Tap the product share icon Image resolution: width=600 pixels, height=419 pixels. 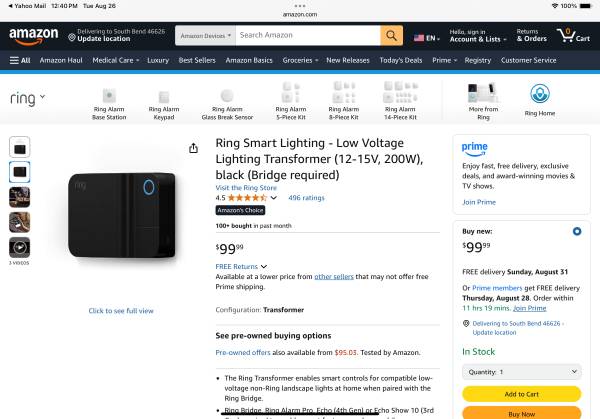(193, 148)
